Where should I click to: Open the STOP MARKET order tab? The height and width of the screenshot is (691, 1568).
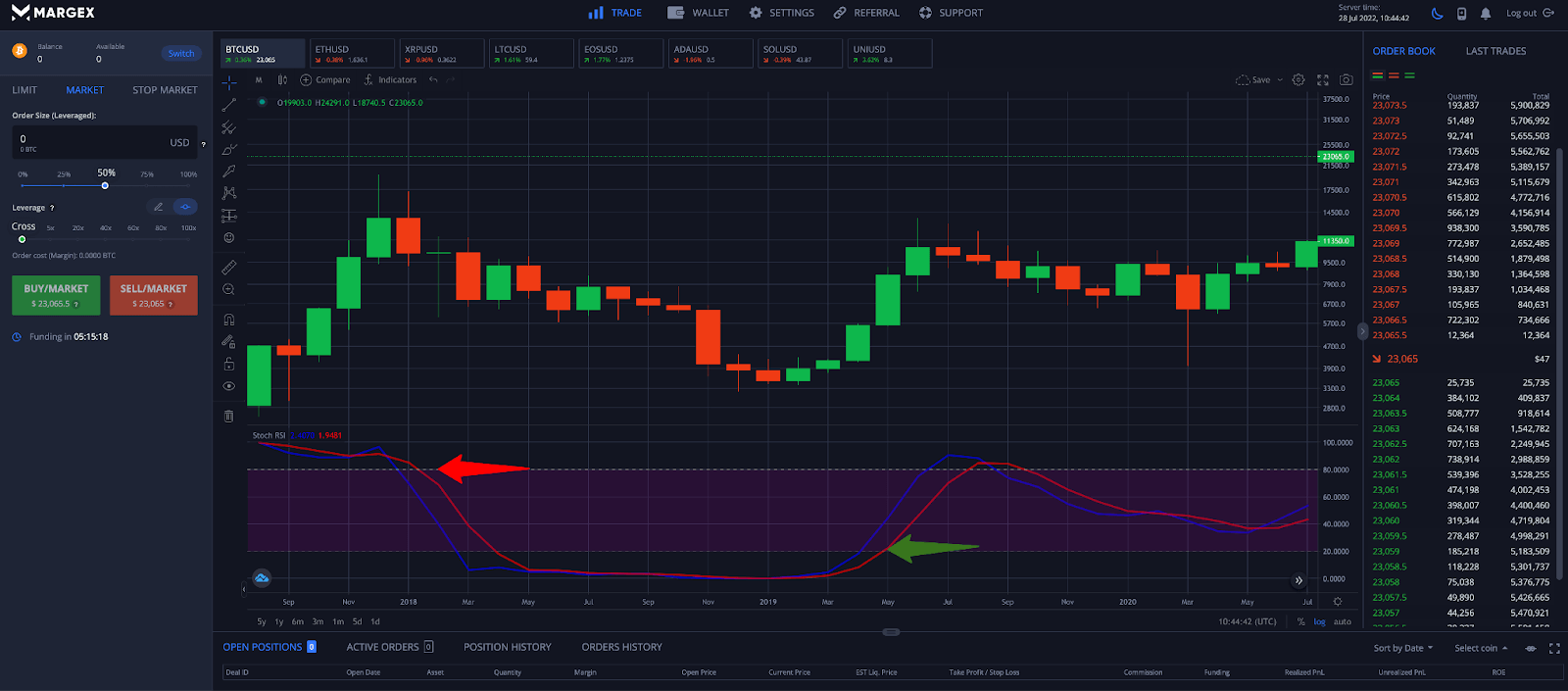point(165,90)
